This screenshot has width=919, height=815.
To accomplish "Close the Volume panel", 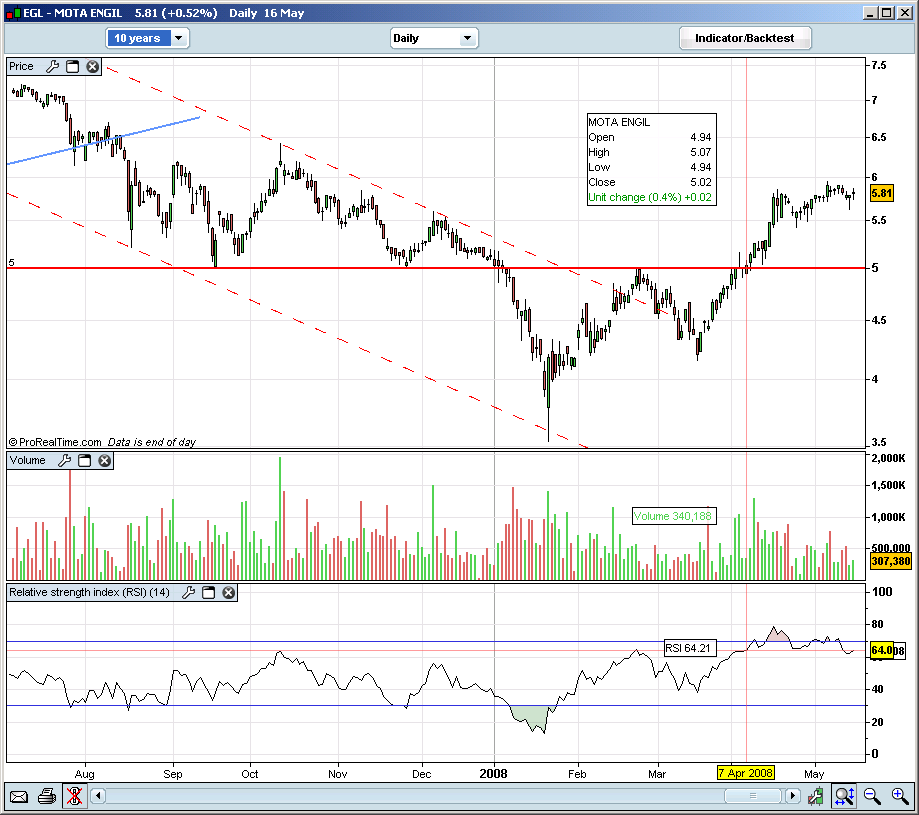I will point(105,461).
